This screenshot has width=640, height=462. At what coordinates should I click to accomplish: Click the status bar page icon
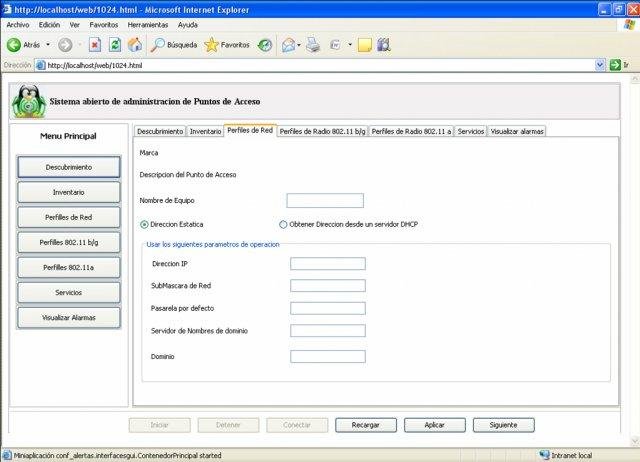[7, 455]
